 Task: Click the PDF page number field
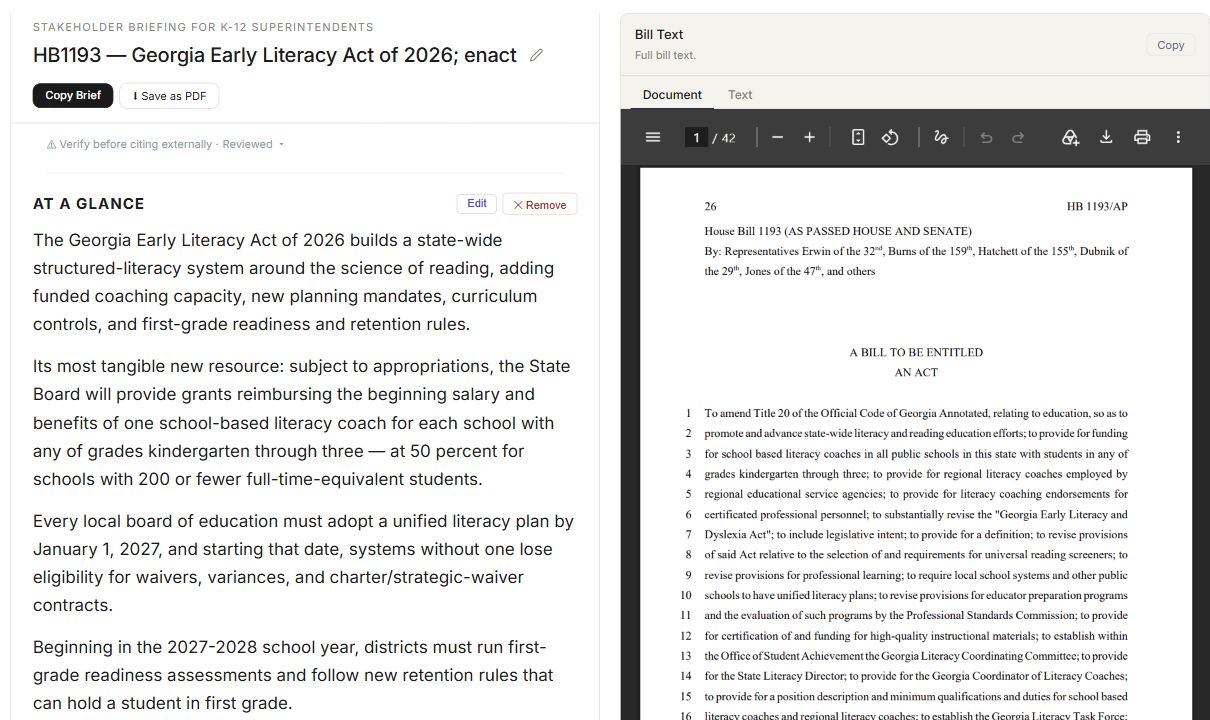(696, 138)
